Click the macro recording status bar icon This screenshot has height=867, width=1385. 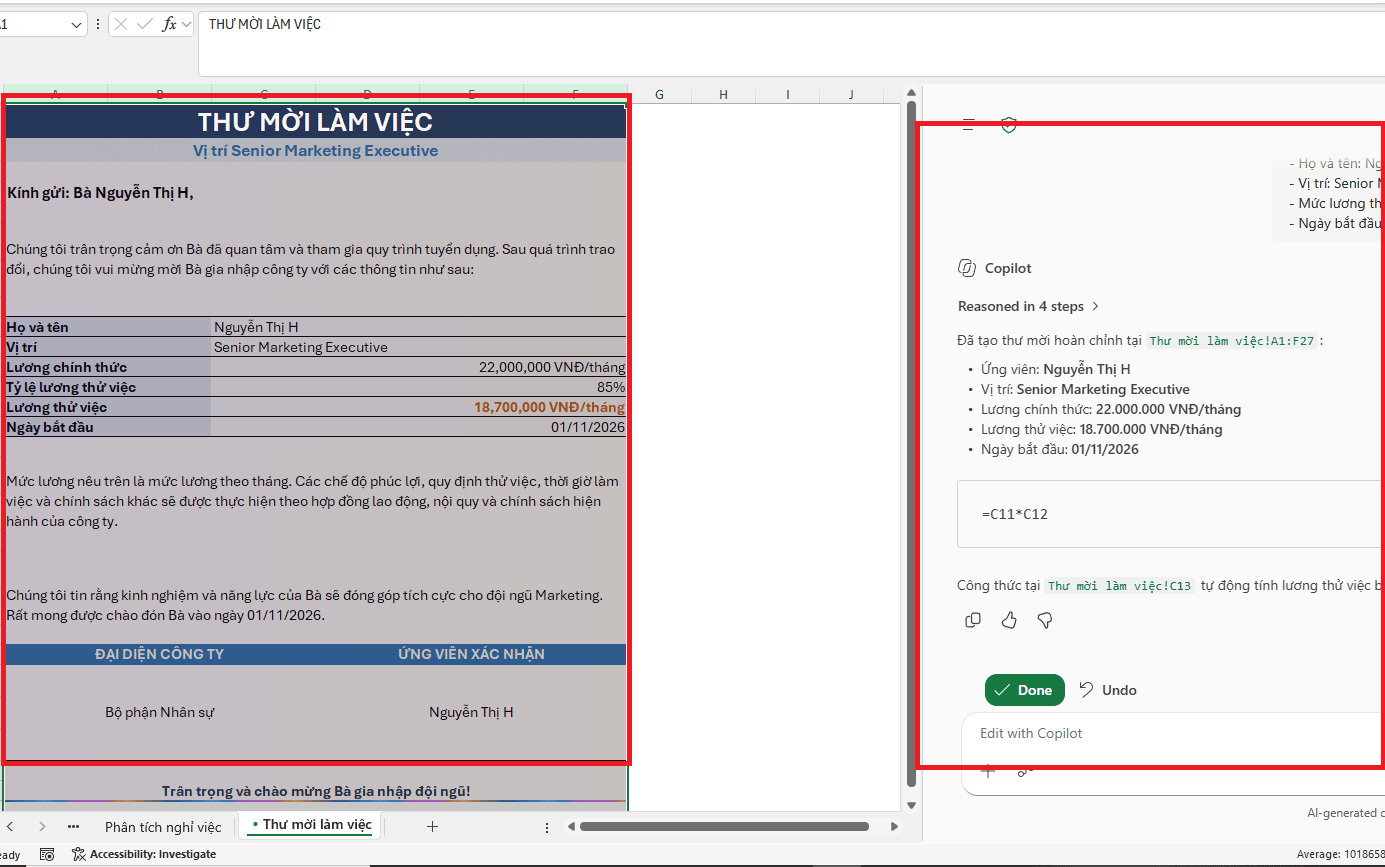click(47, 854)
